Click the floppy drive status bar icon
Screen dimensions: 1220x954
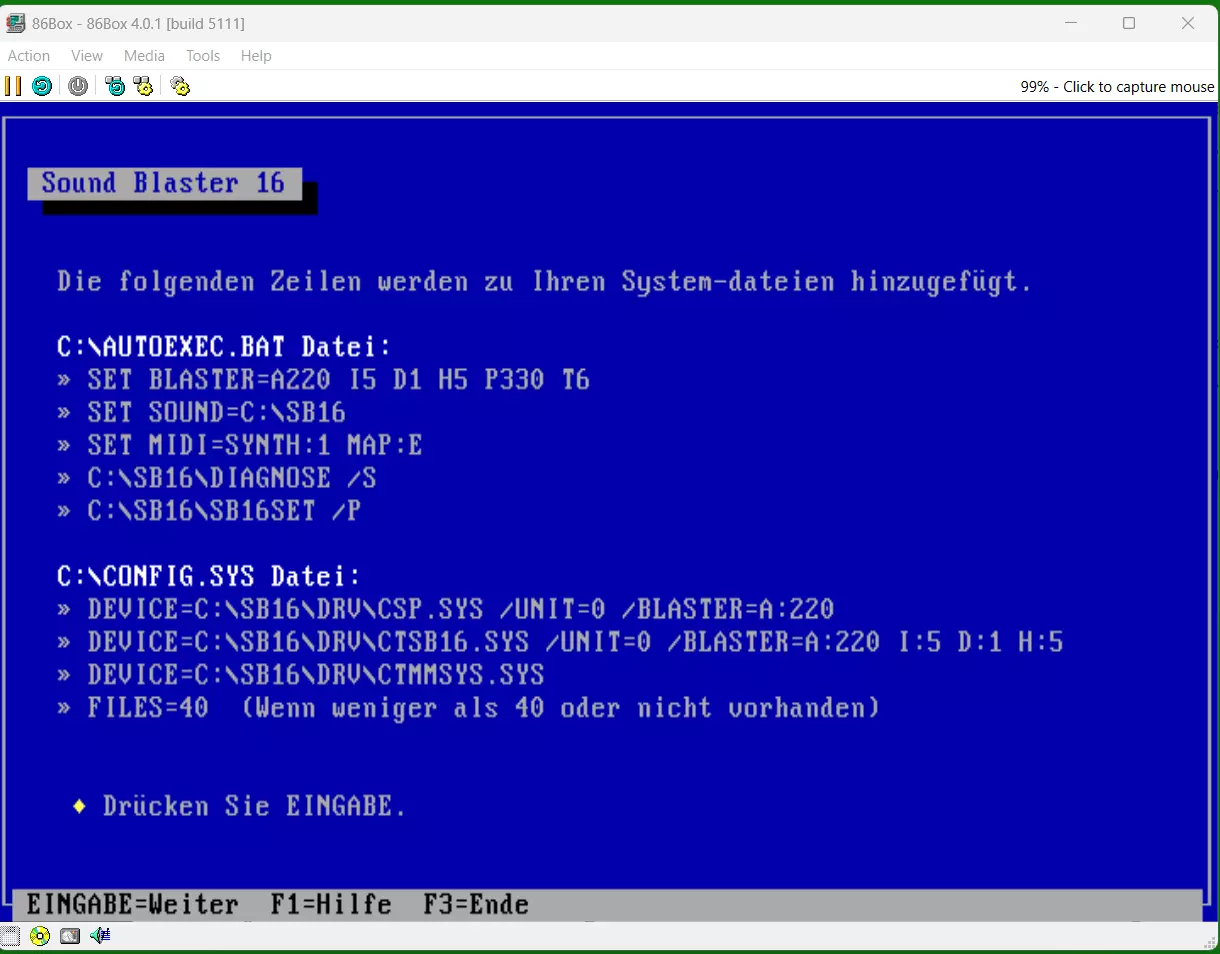click(10, 936)
